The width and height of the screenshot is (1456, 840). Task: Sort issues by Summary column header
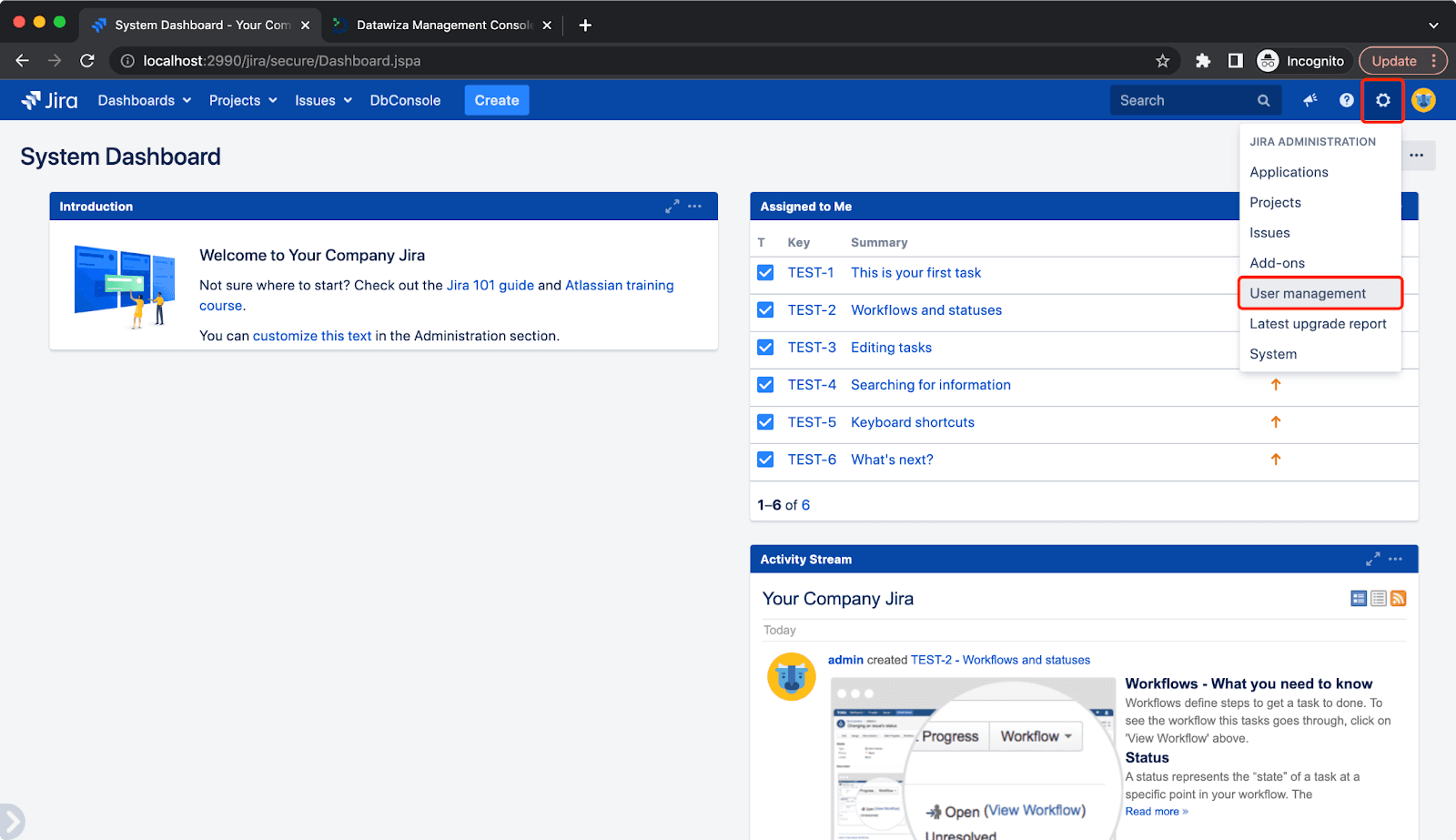click(x=879, y=243)
